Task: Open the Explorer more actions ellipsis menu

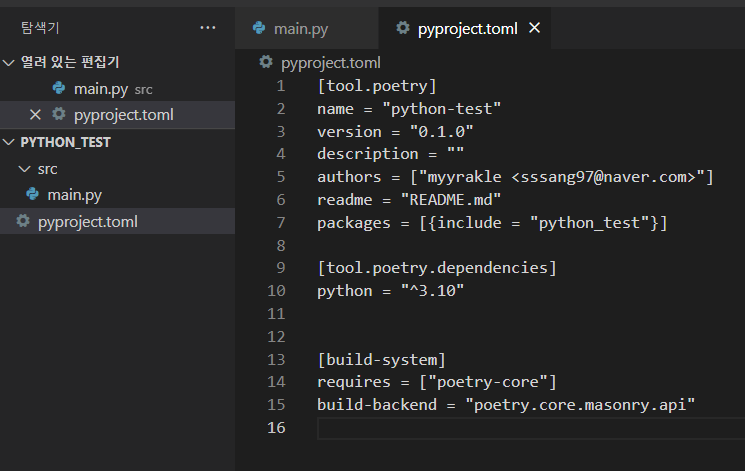Action: tap(208, 28)
